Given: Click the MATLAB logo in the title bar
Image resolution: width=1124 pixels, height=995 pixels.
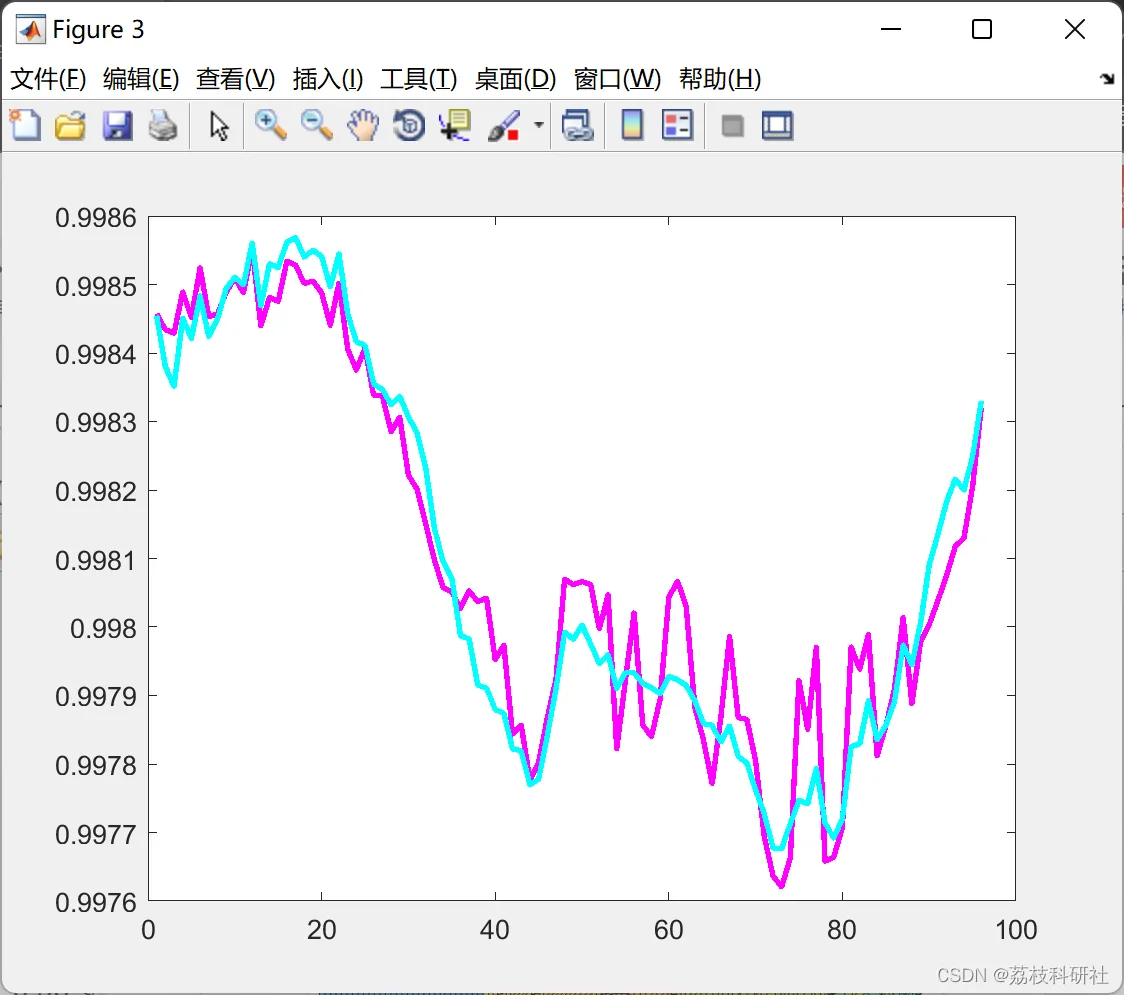Looking at the screenshot, I should pyautogui.click(x=30, y=29).
